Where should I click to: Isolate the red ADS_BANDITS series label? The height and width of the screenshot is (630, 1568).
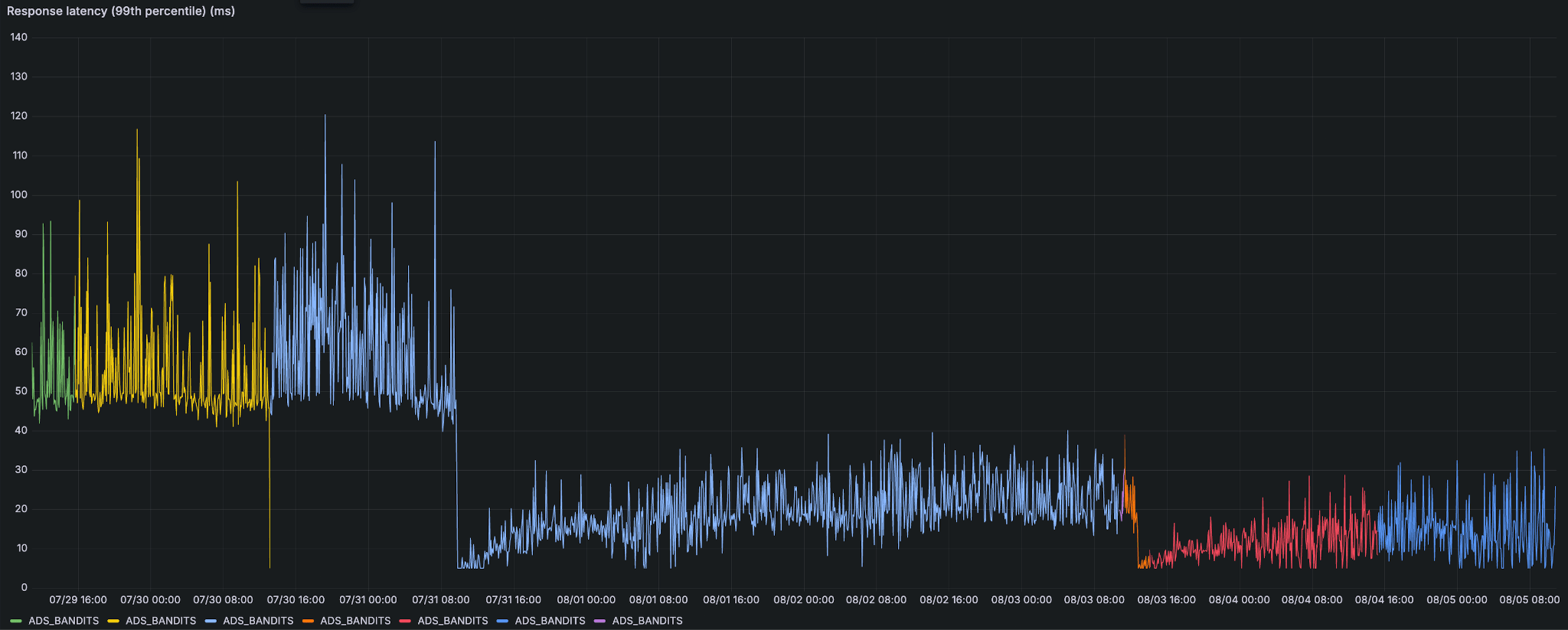452,621
